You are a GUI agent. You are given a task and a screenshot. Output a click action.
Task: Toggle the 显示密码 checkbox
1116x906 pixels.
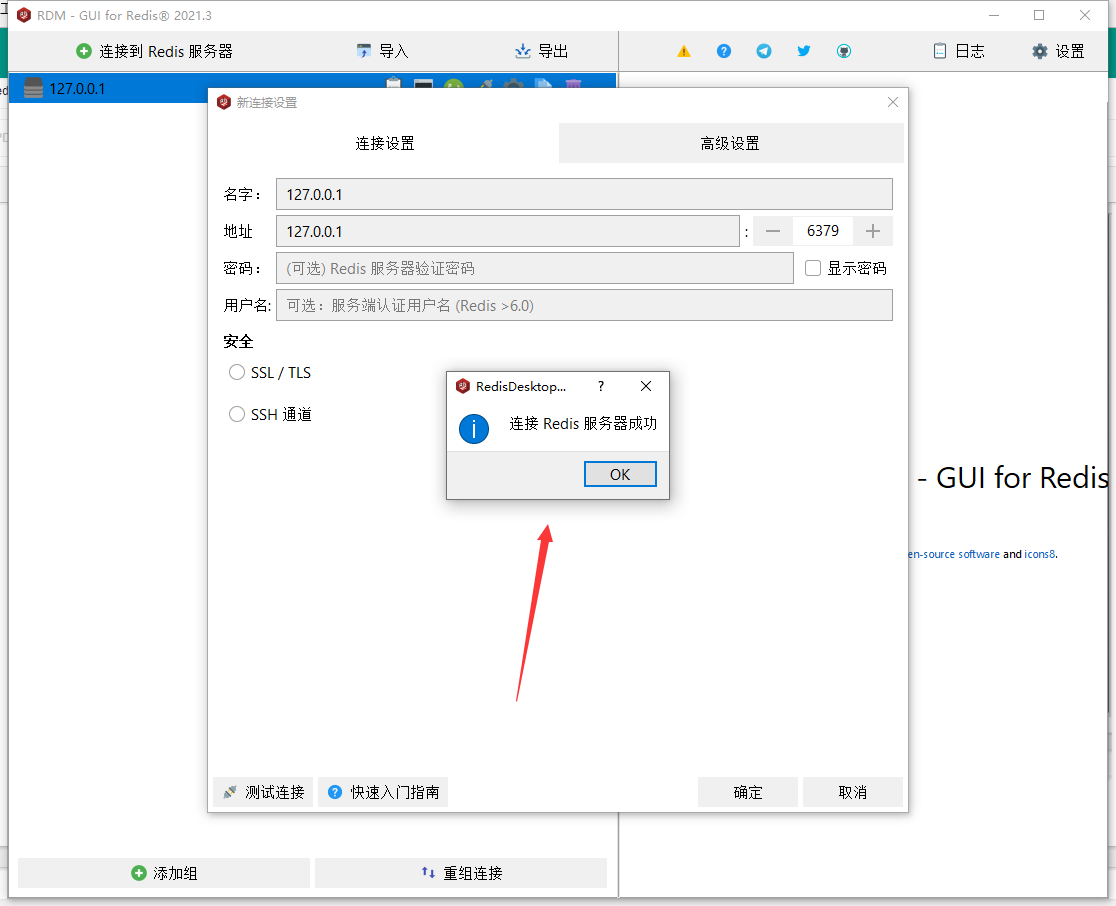coord(813,268)
